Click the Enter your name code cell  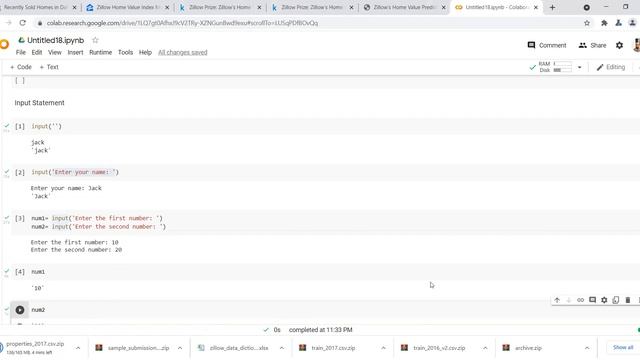[x=75, y=172]
